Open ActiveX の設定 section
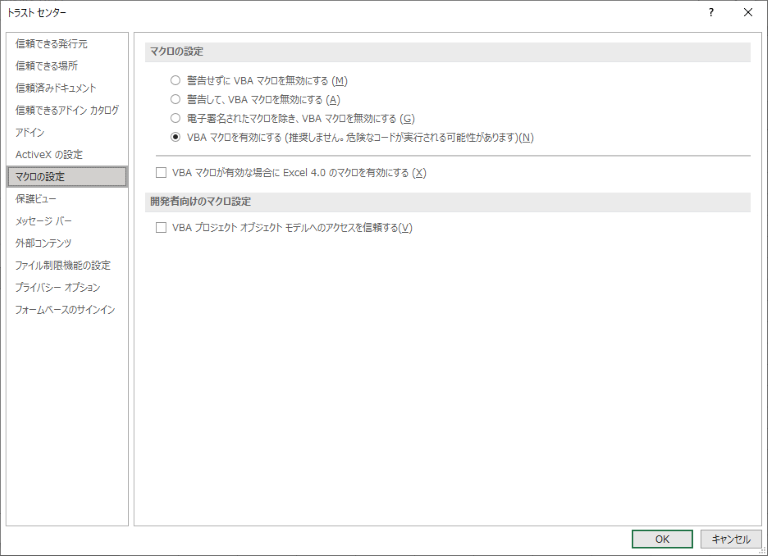Image resolution: width=768 pixels, height=556 pixels. click(49, 154)
